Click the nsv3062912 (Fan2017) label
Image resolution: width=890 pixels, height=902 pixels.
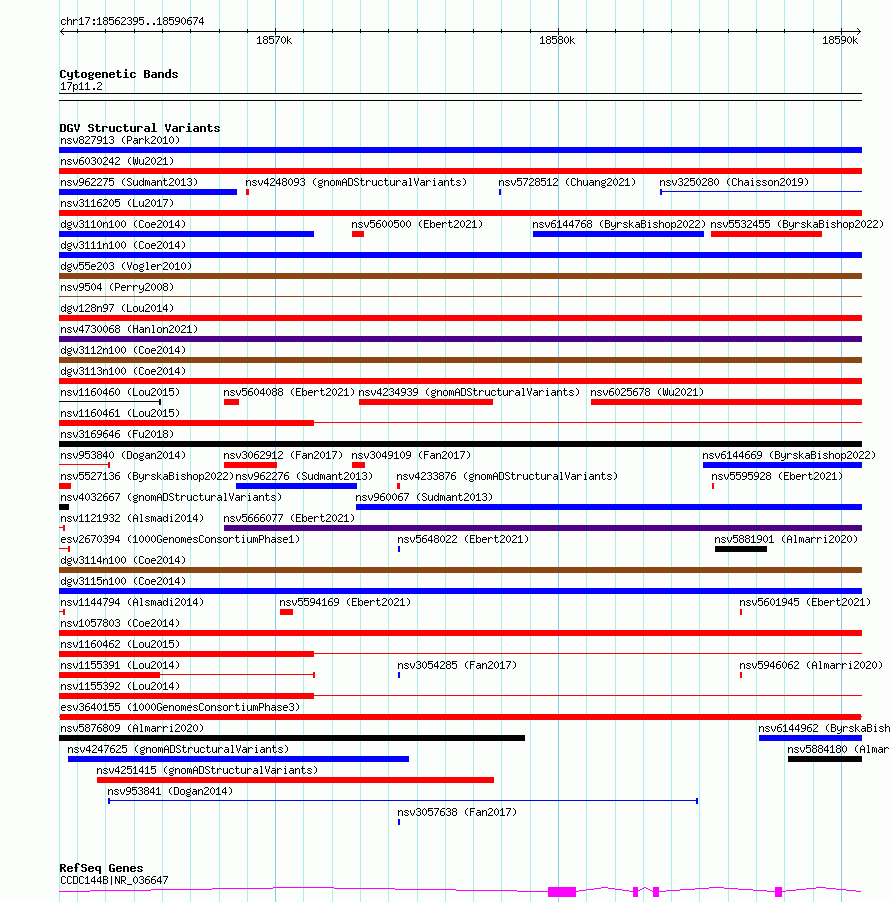coord(283,455)
